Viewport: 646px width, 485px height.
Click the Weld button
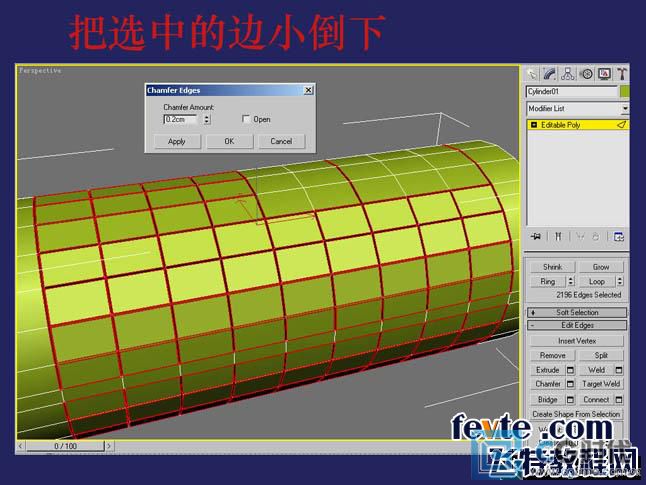[x=597, y=370]
